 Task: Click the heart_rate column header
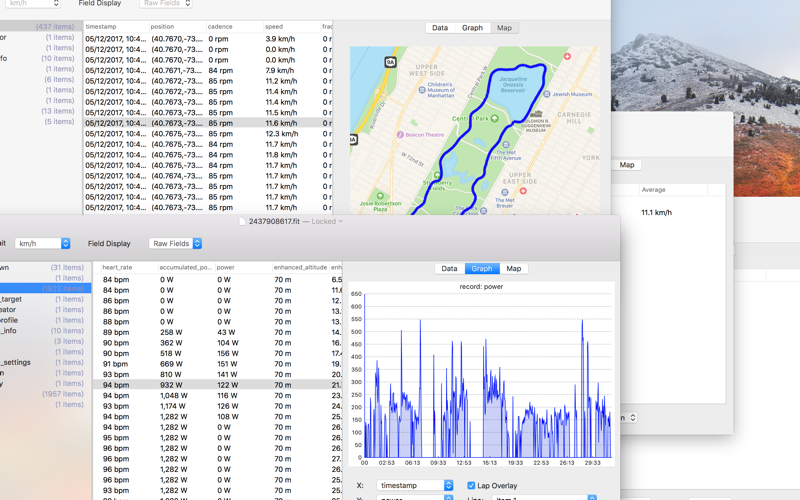(x=117, y=267)
